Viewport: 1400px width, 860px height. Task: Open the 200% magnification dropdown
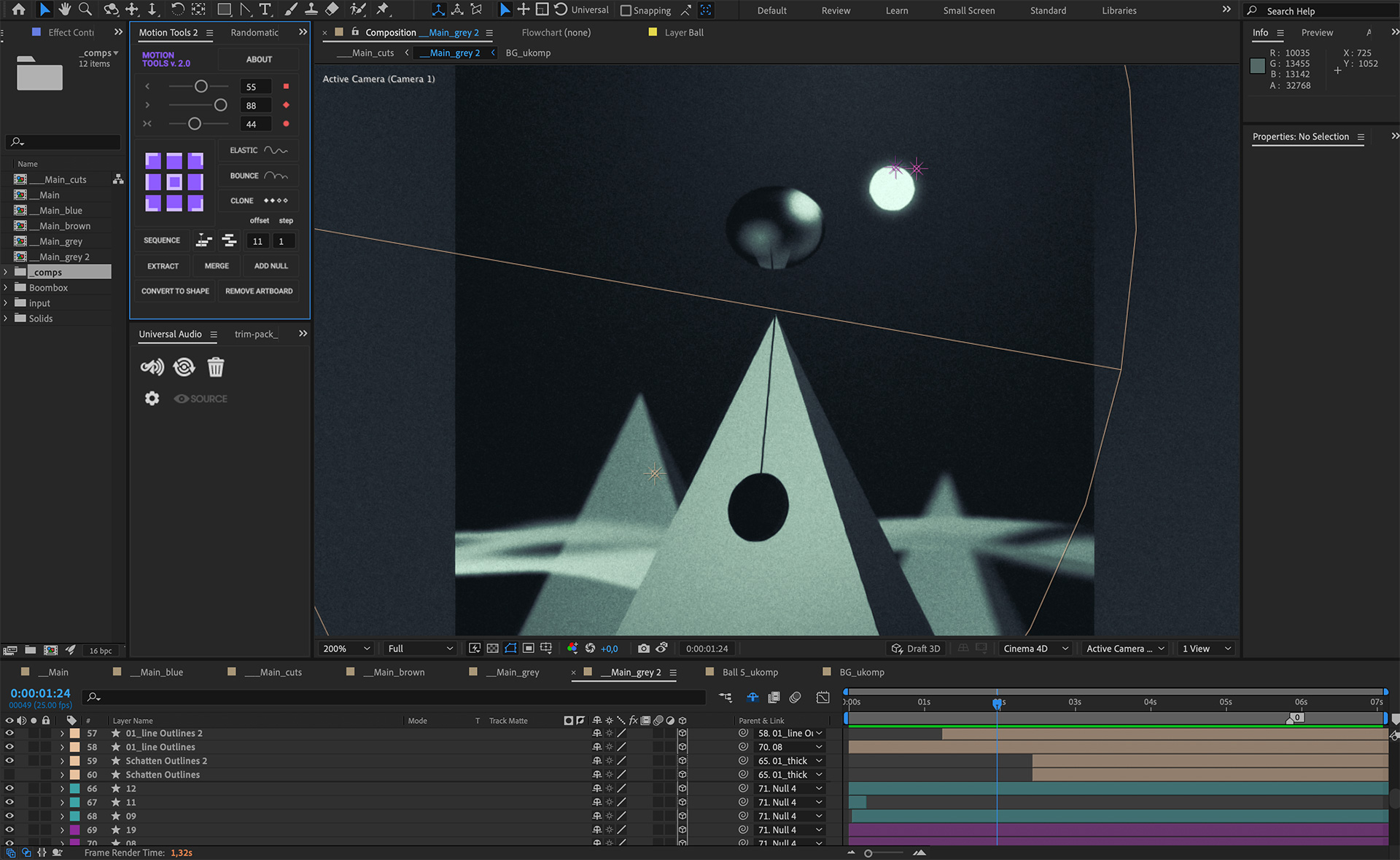click(x=347, y=648)
